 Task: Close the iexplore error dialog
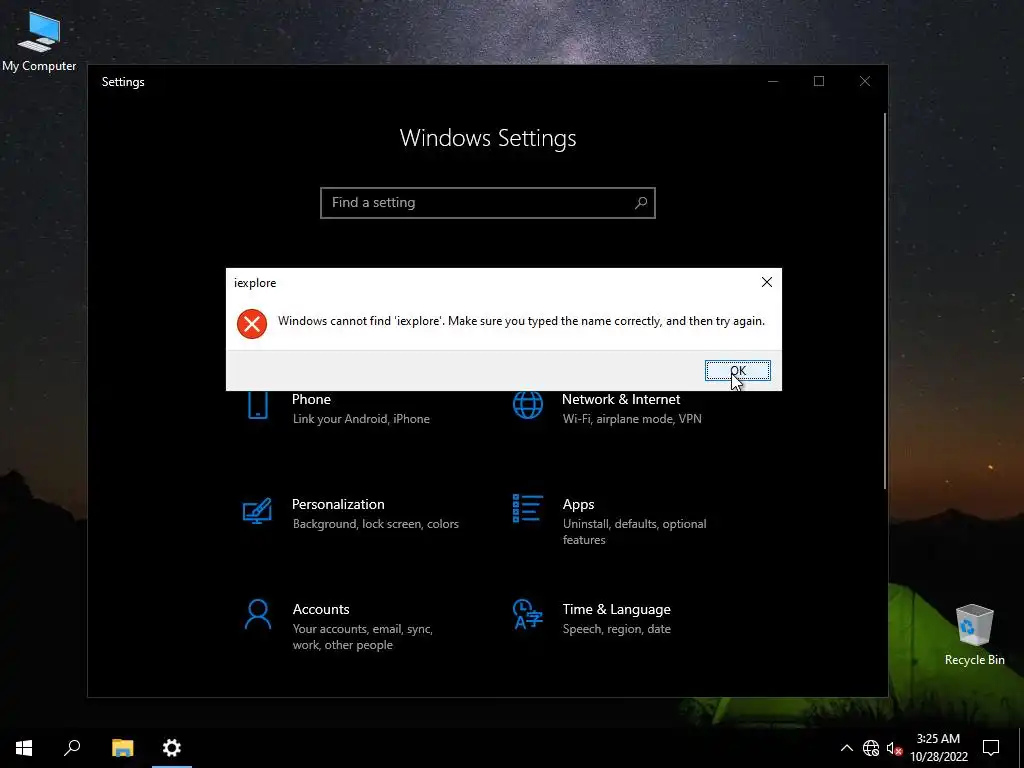tap(767, 282)
